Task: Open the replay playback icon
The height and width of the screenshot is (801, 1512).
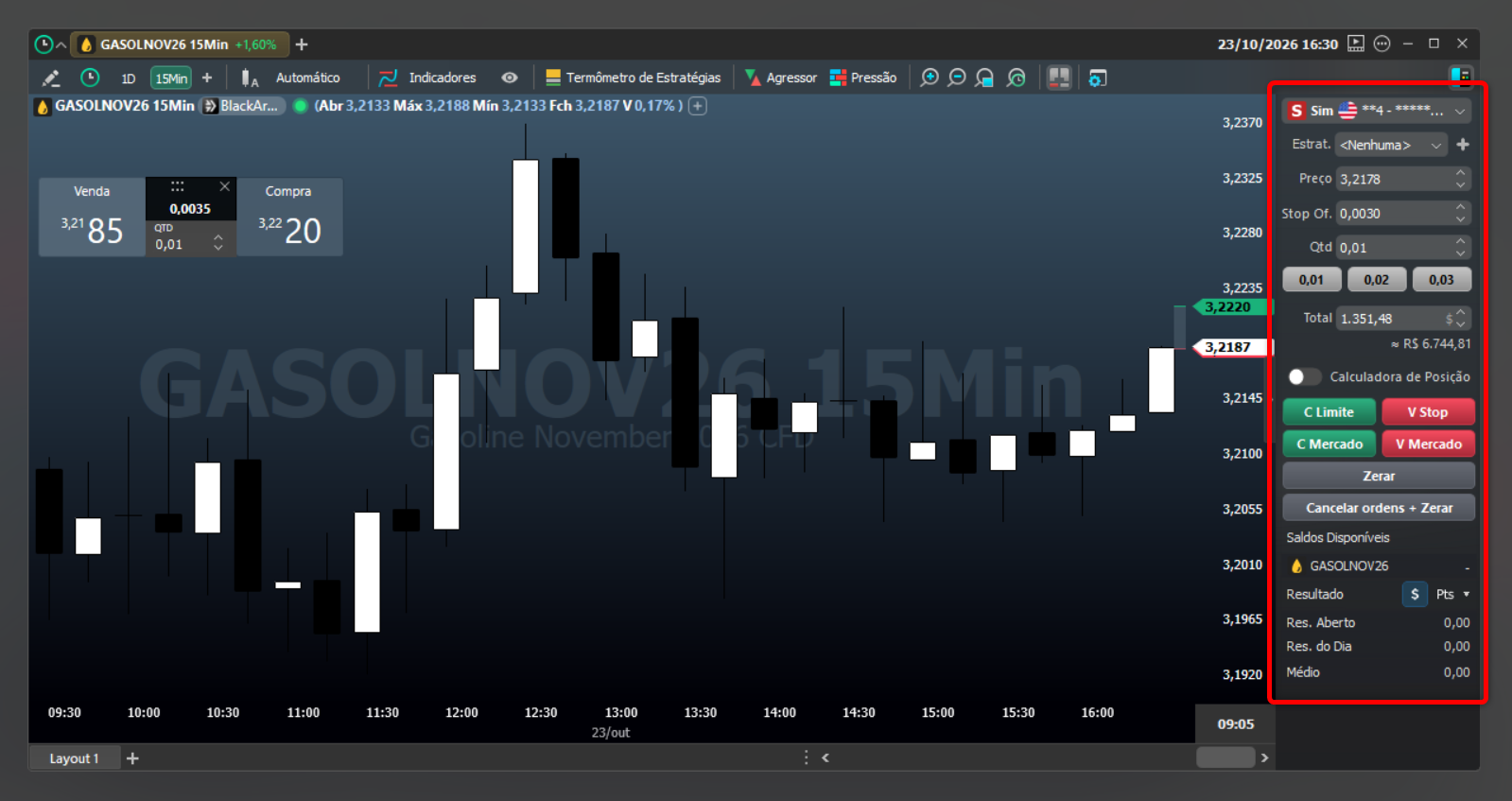Action: coord(1356,44)
